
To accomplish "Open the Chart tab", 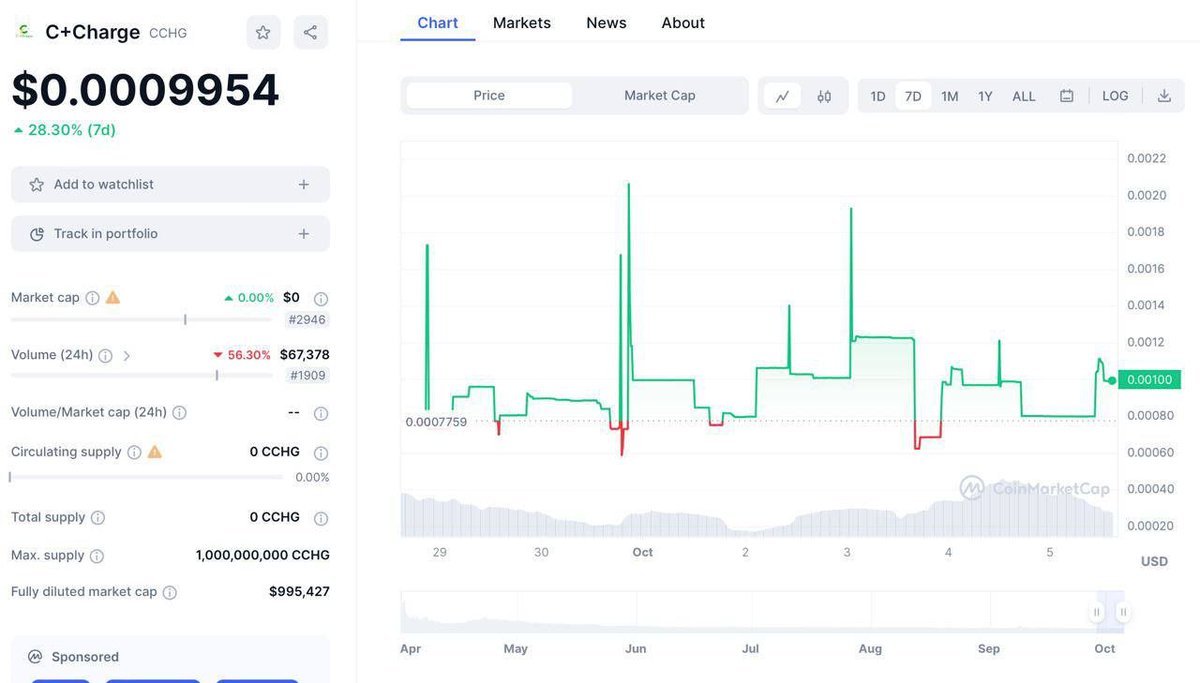I will (438, 23).
